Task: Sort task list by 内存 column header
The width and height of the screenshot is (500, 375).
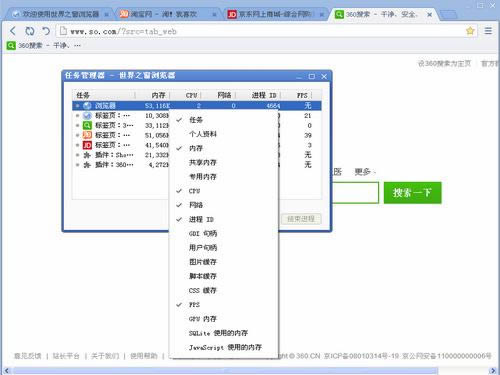Action: click(x=153, y=95)
